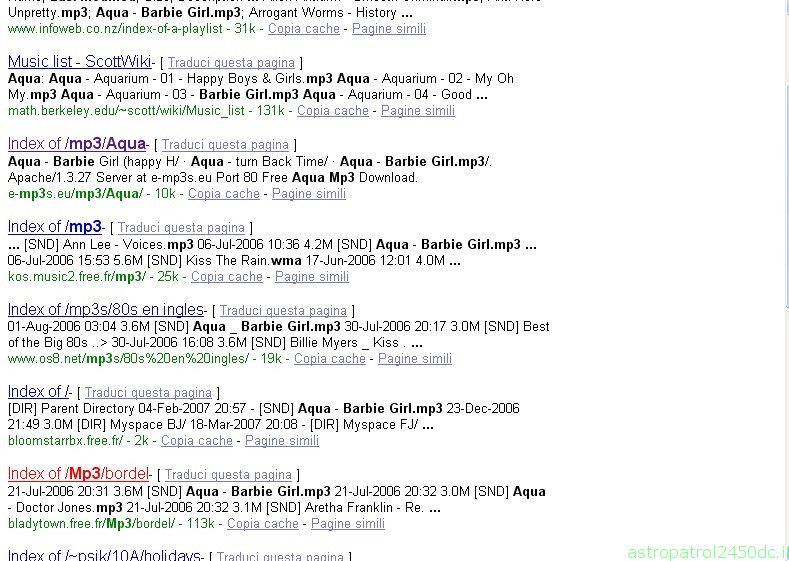Open the 'Index of /mp3/Aqua' result
Image resolution: width=789 pixels, height=561 pixels.
point(76,144)
